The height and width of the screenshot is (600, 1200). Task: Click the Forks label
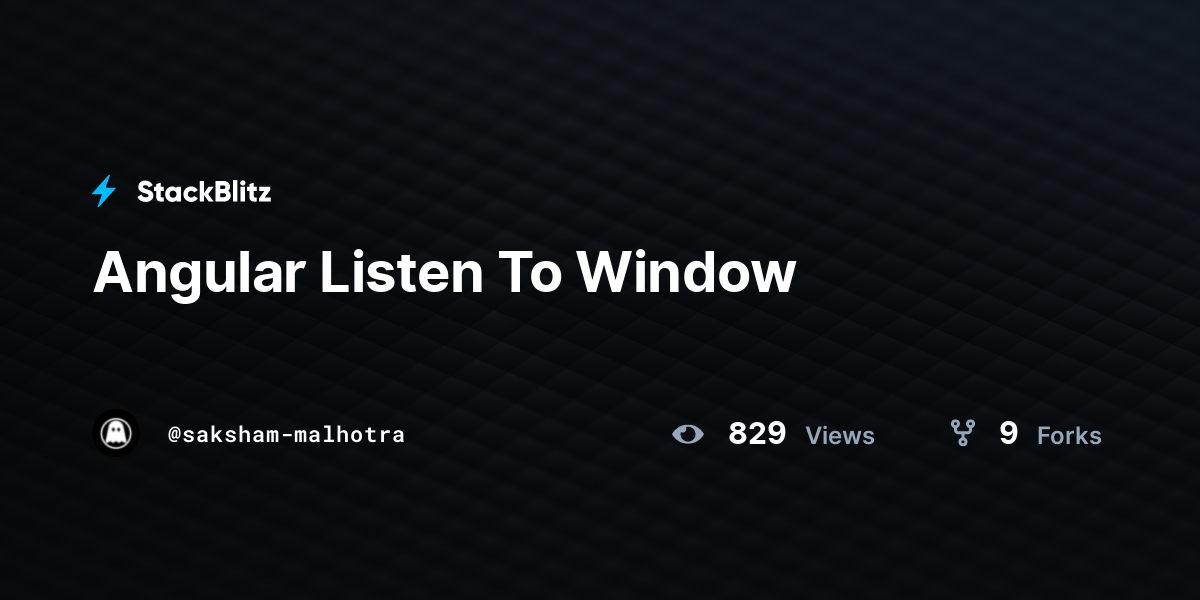[1069, 435]
